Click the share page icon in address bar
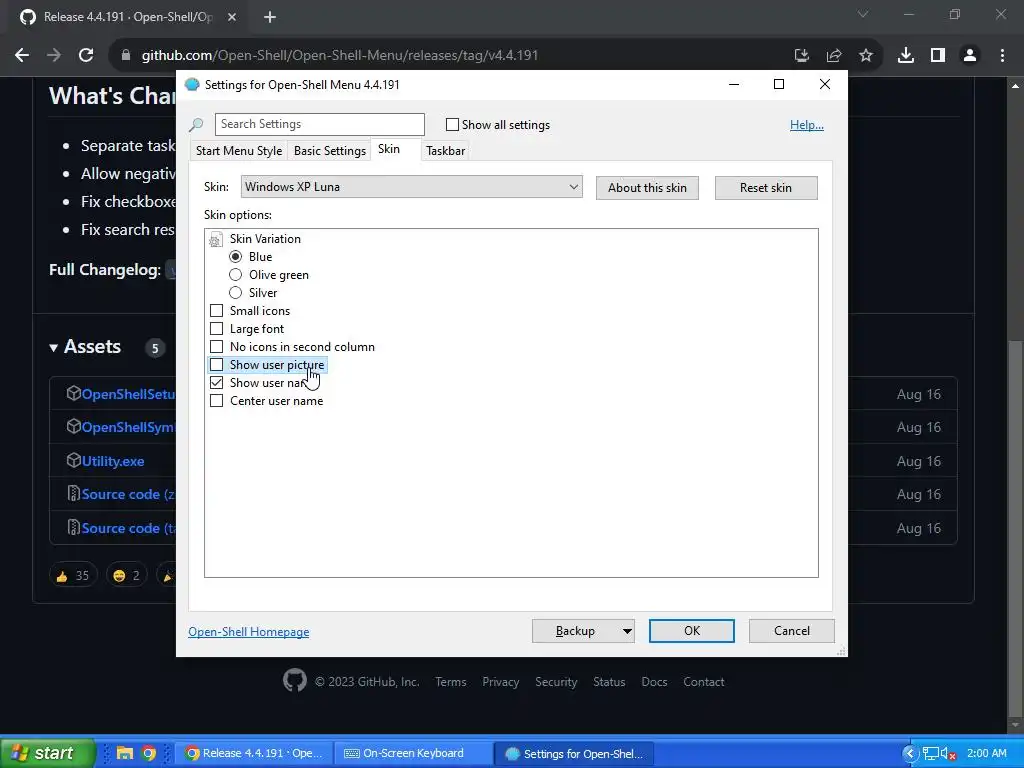The image size is (1024, 768). coord(834,56)
